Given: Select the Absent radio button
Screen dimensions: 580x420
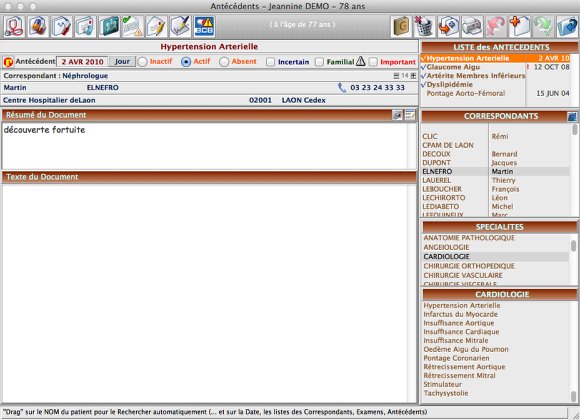Looking at the screenshot, I should pyautogui.click(x=224, y=62).
